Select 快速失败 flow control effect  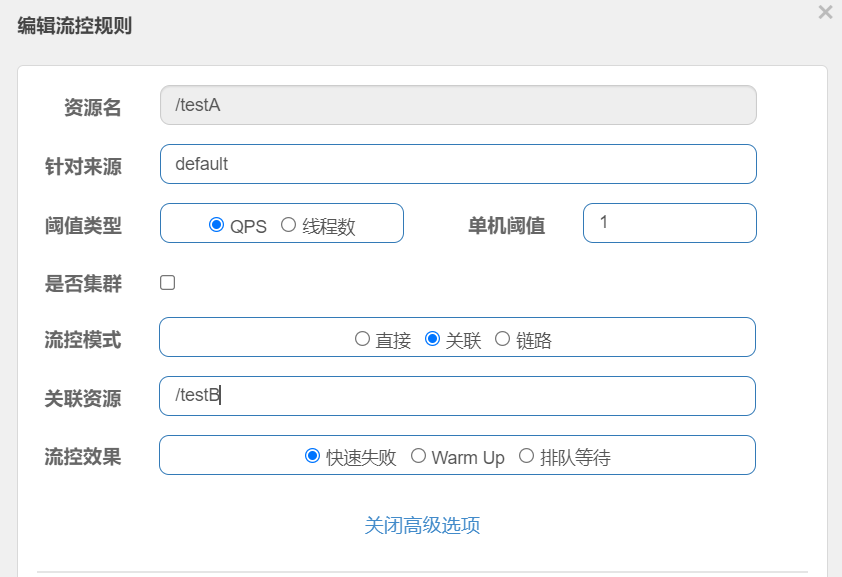312,456
